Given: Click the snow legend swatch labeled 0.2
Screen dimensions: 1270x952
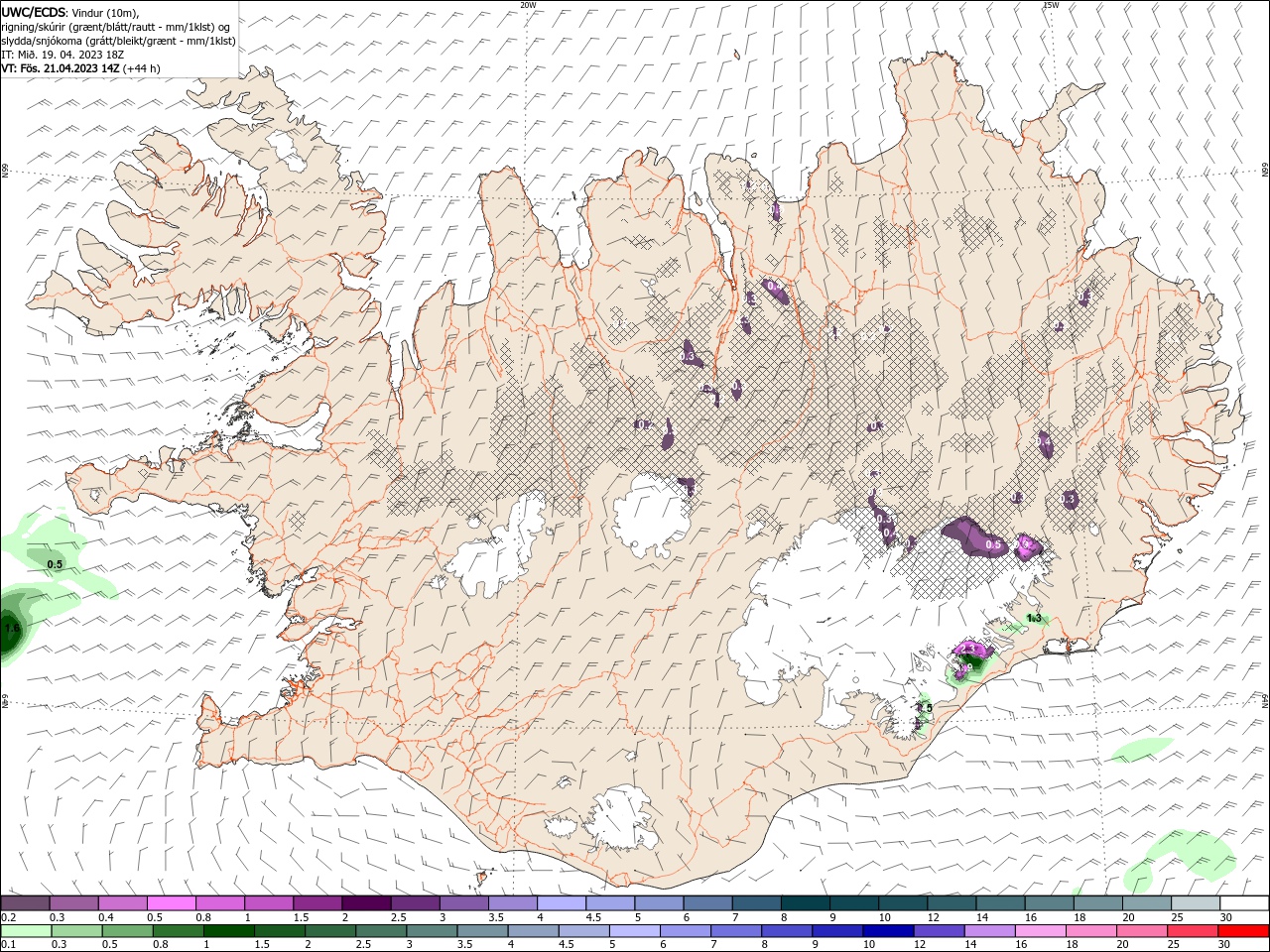Looking at the screenshot, I should coord(25,903).
